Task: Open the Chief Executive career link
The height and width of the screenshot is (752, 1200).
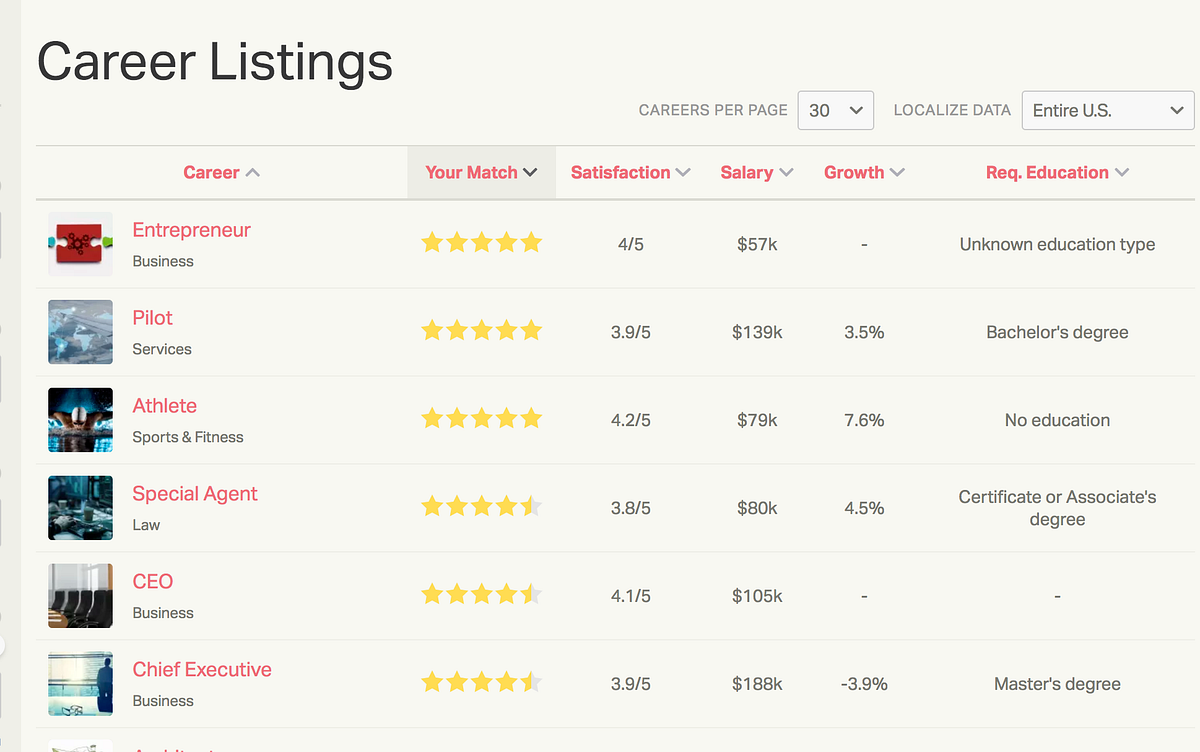Action: [202, 670]
